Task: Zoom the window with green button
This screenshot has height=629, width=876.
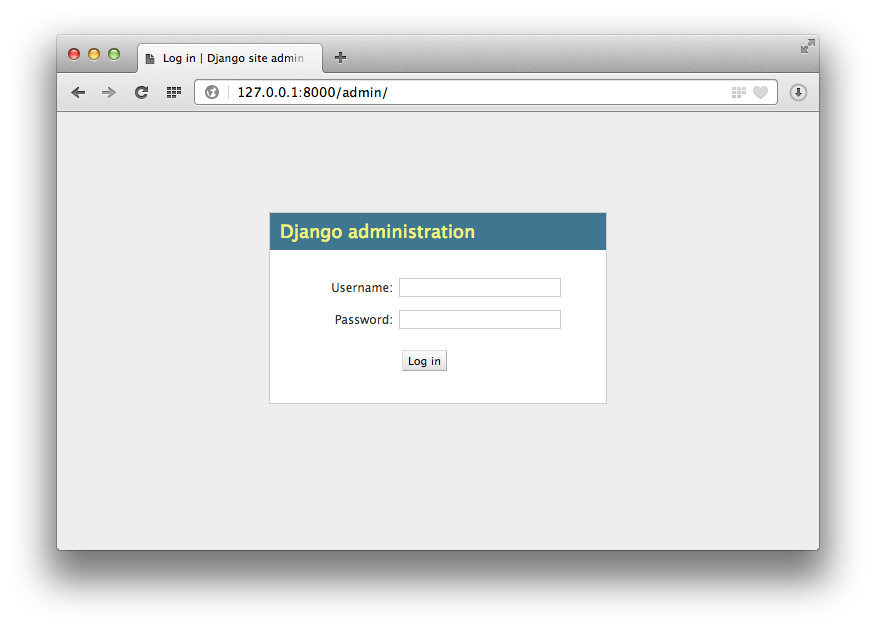Action: pyautogui.click(x=114, y=54)
